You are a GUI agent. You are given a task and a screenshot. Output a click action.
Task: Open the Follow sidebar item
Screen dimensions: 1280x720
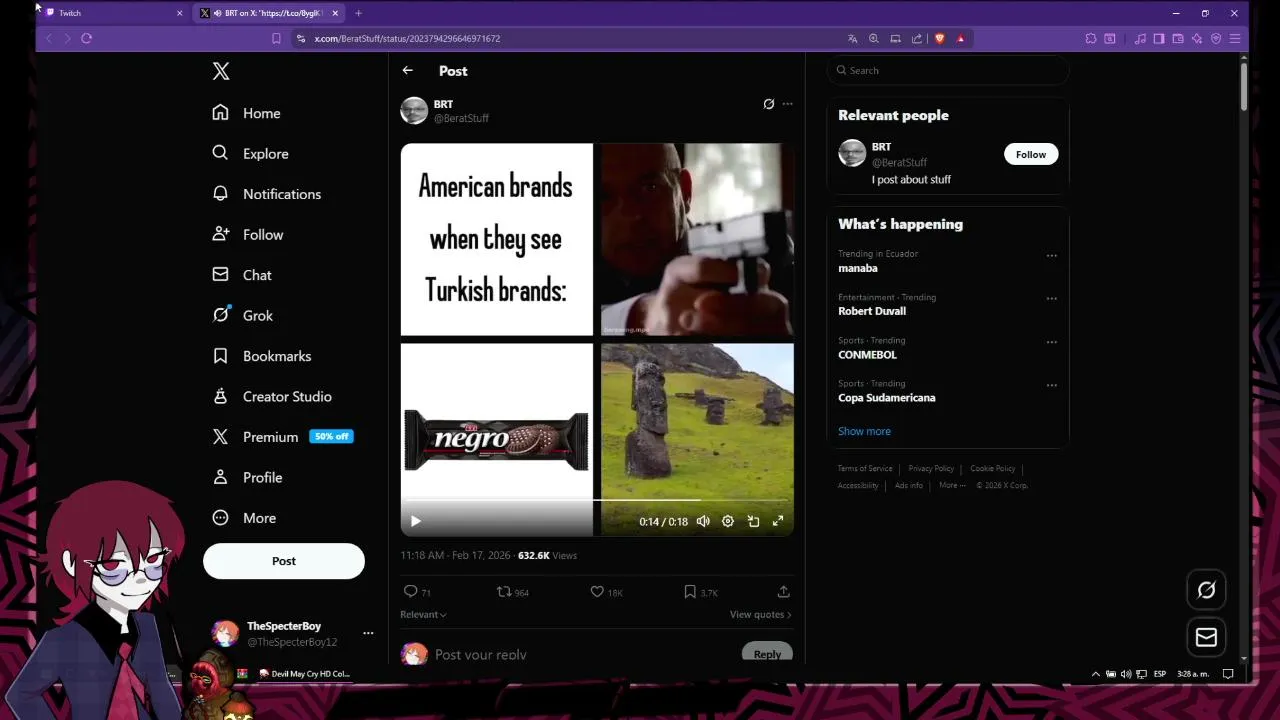click(247, 234)
